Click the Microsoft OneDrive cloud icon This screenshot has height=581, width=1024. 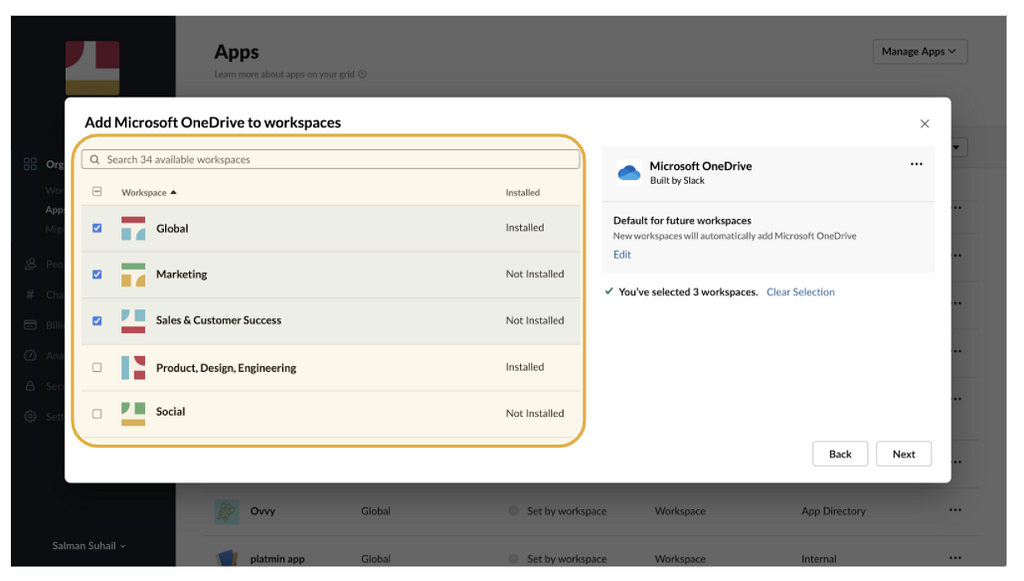(x=629, y=173)
